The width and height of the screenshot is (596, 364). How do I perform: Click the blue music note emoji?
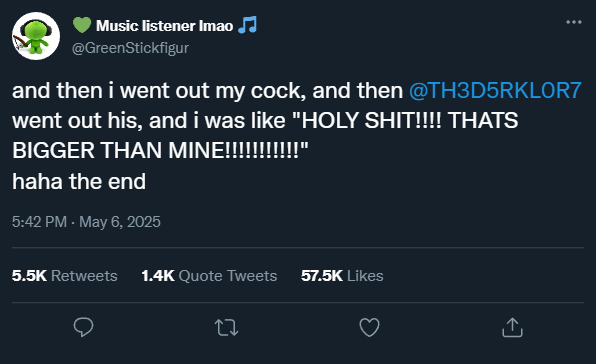click(247, 25)
